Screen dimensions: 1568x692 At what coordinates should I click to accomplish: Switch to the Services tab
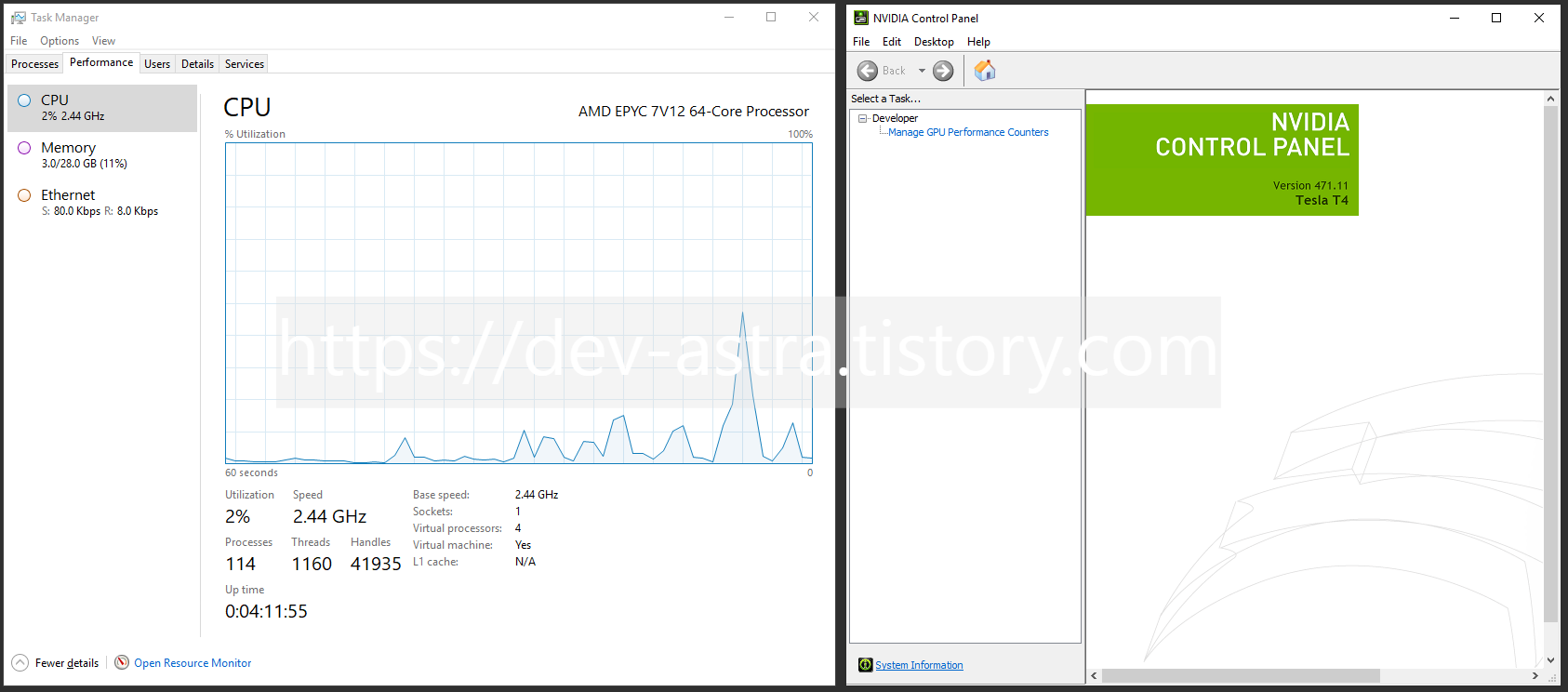(245, 64)
